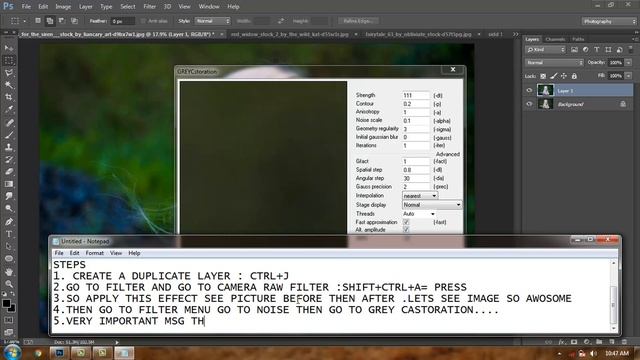The image size is (640, 360).
Task: Toggle the layer filter on/off switch
Action: pyautogui.click(x=631, y=49)
